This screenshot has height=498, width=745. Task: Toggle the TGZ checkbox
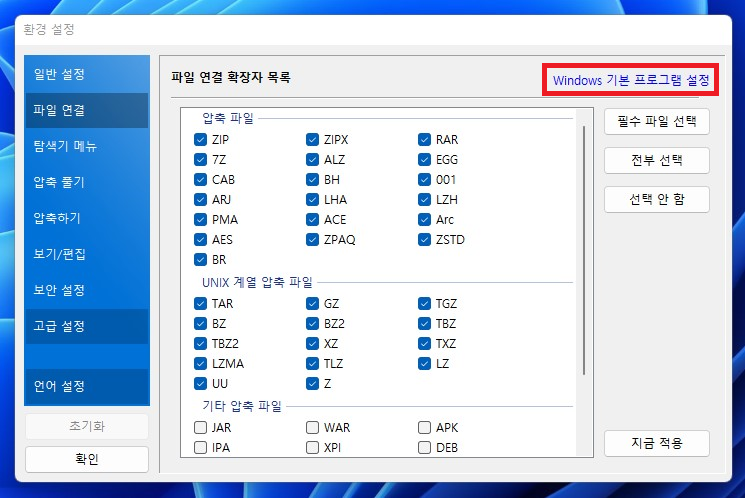(424, 304)
